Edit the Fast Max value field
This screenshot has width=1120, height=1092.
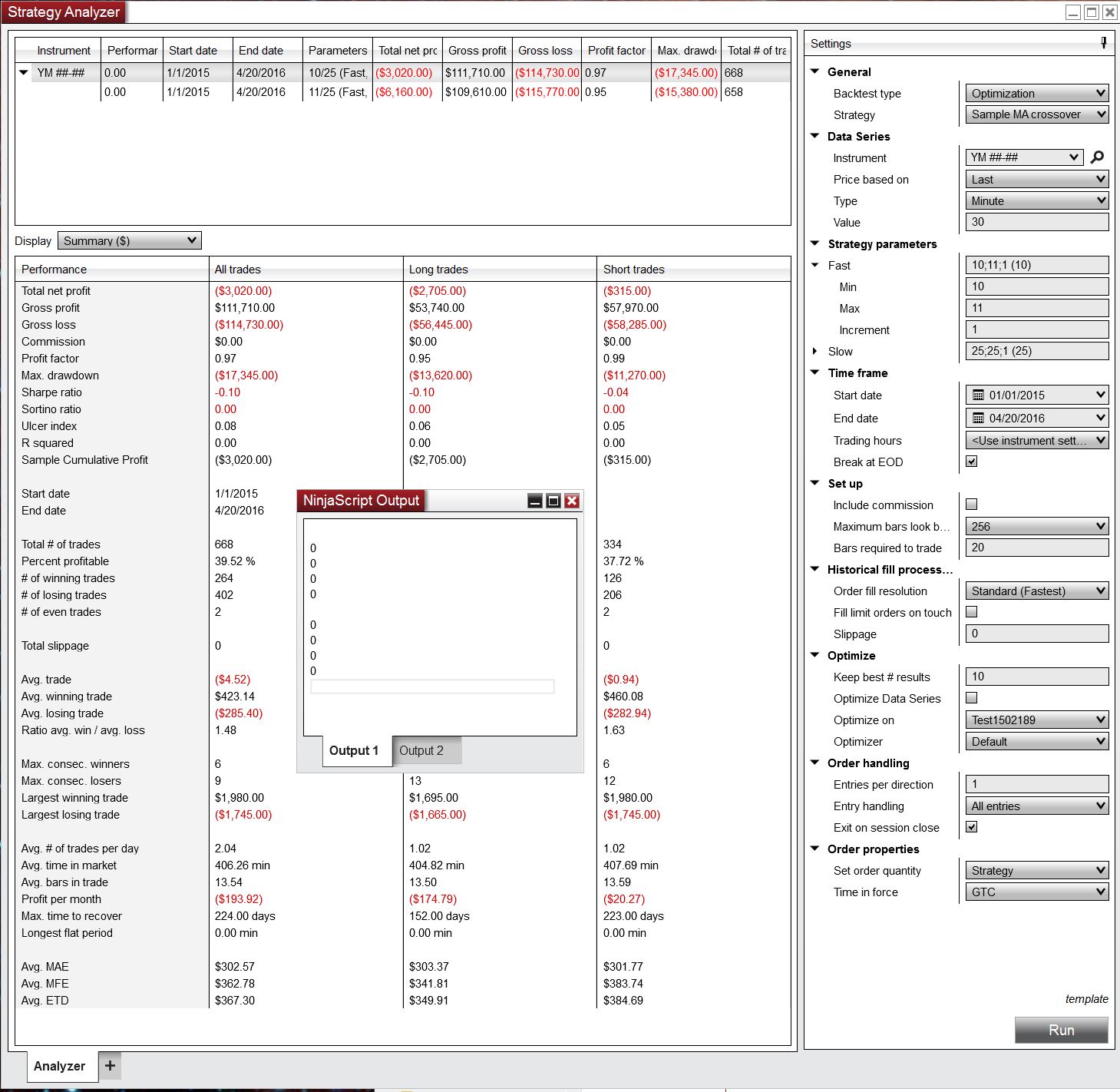tap(1037, 308)
